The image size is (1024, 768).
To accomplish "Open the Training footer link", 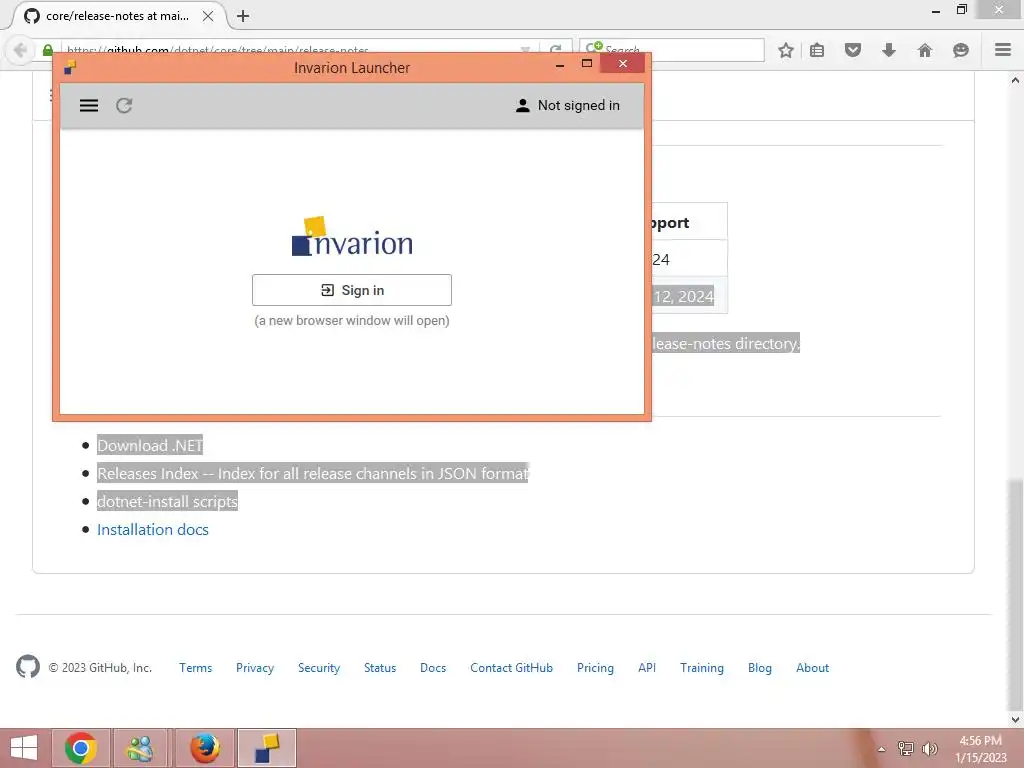I will pyautogui.click(x=702, y=667).
